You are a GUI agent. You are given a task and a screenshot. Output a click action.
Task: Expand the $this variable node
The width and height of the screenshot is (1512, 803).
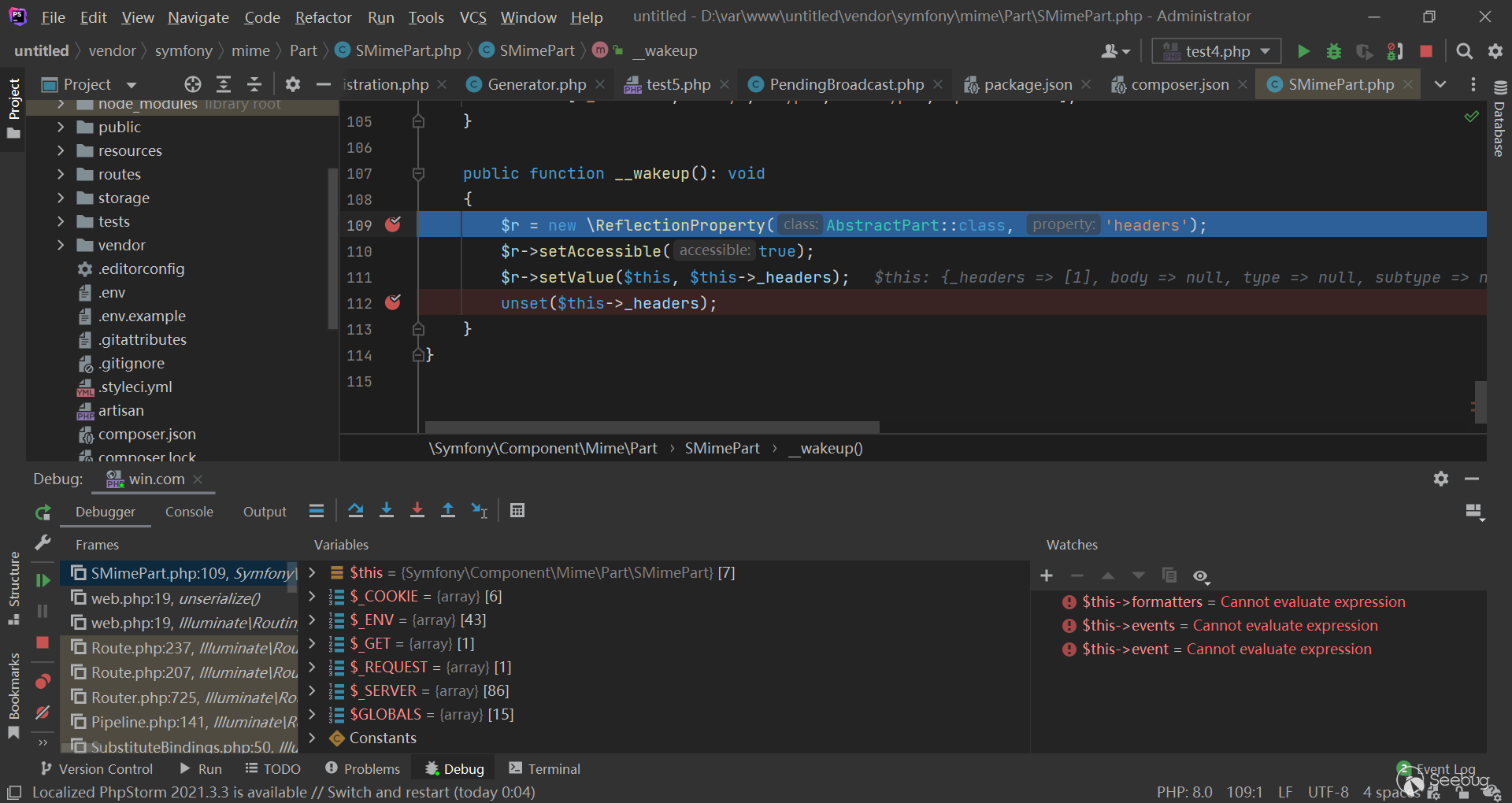(x=312, y=572)
